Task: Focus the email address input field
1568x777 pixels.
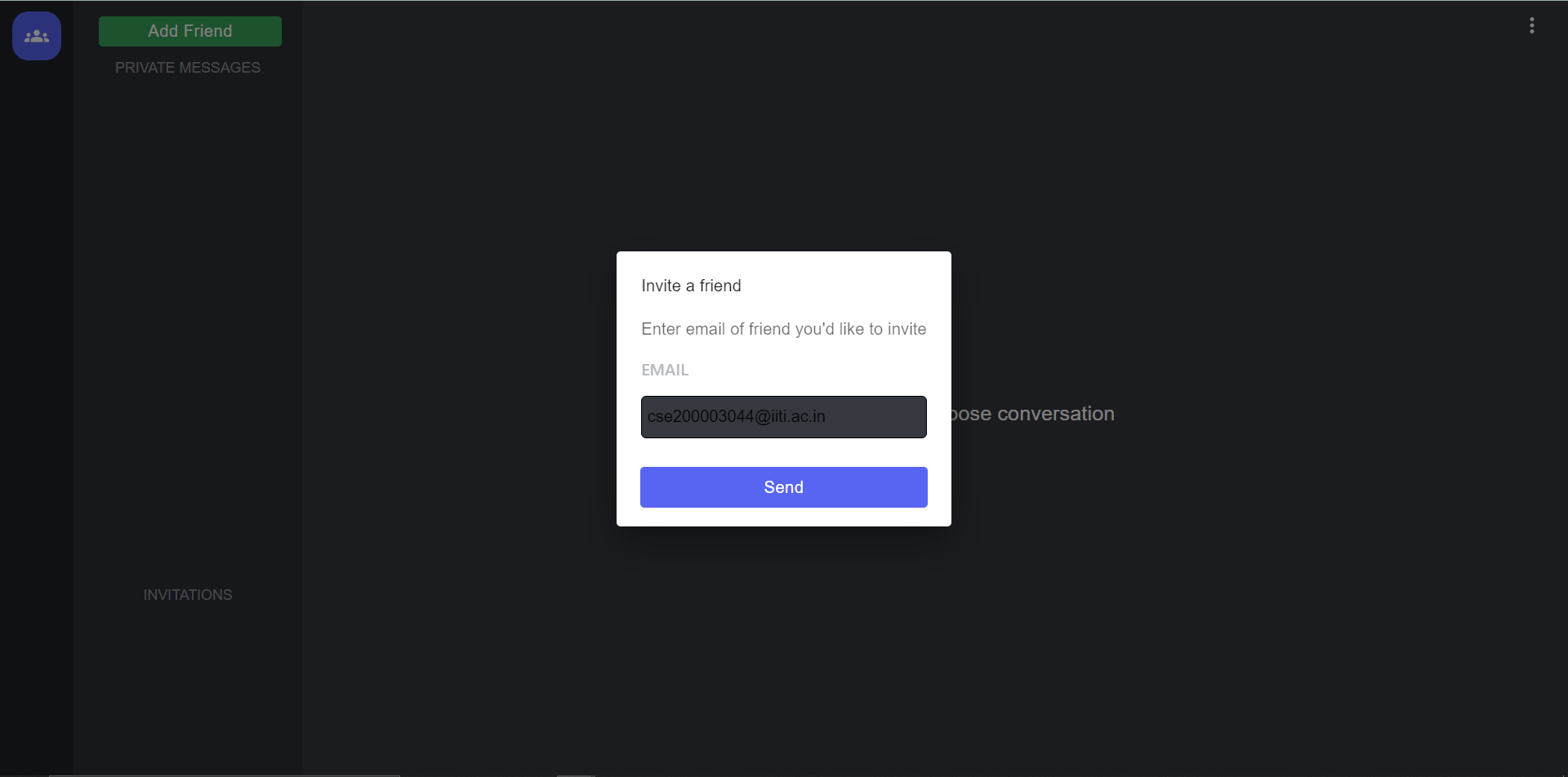Action: coord(784,417)
